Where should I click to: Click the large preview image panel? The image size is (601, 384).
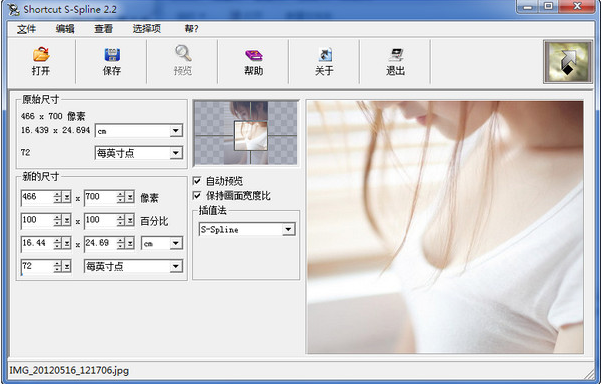click(445, 227)
